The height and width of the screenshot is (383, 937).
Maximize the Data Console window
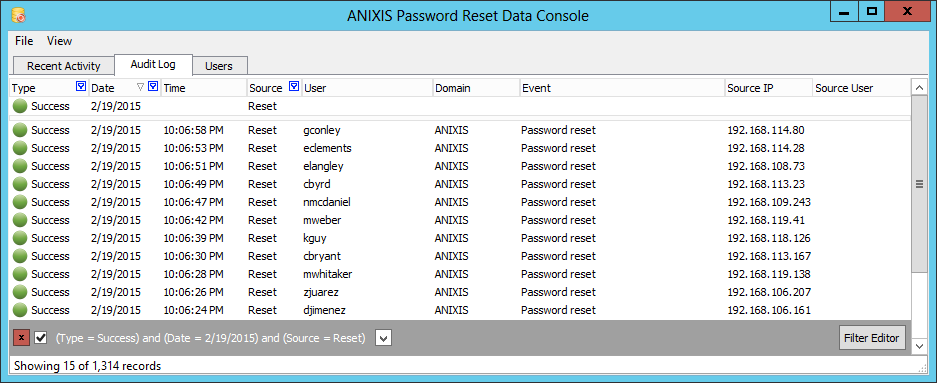coord(871,12)
